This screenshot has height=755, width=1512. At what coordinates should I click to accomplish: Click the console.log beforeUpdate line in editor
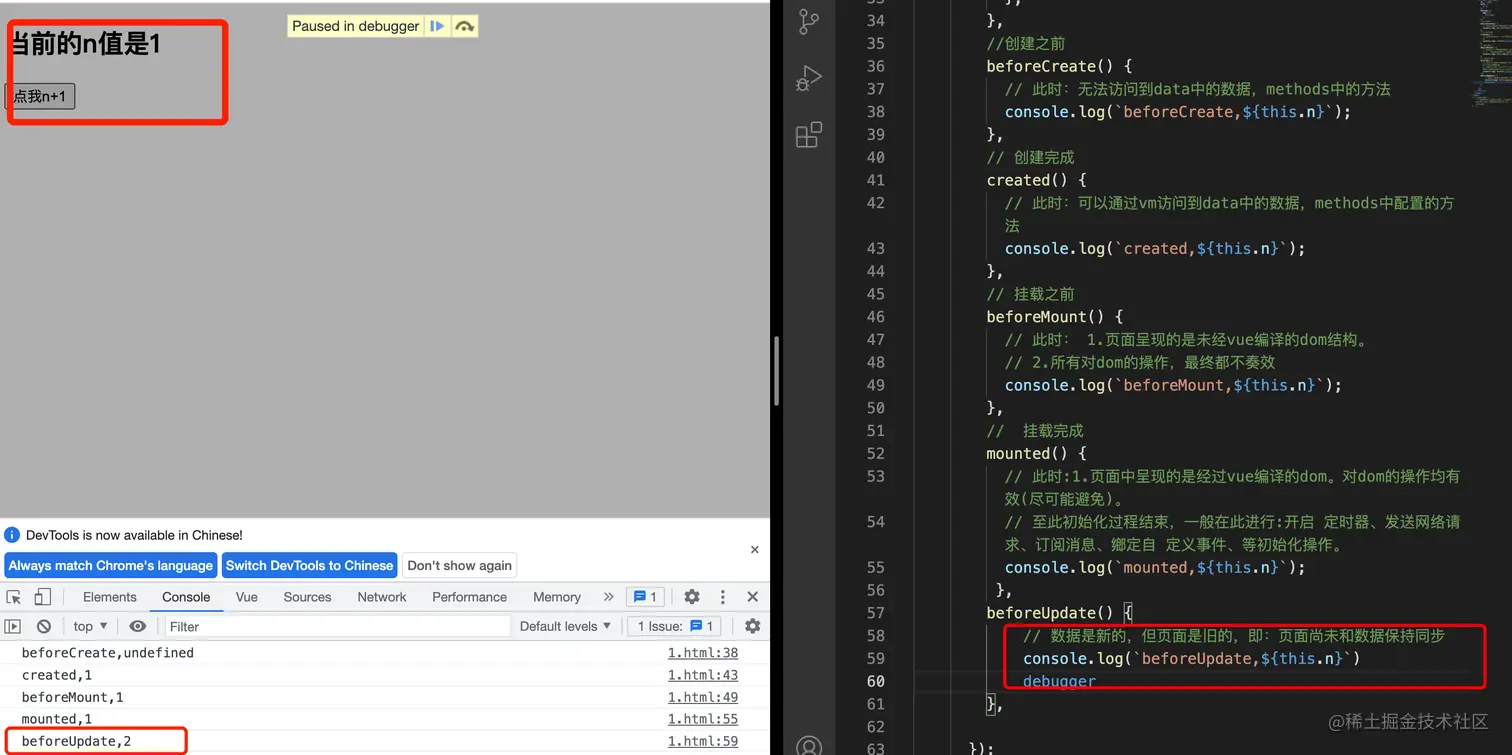coord(1192,658)
